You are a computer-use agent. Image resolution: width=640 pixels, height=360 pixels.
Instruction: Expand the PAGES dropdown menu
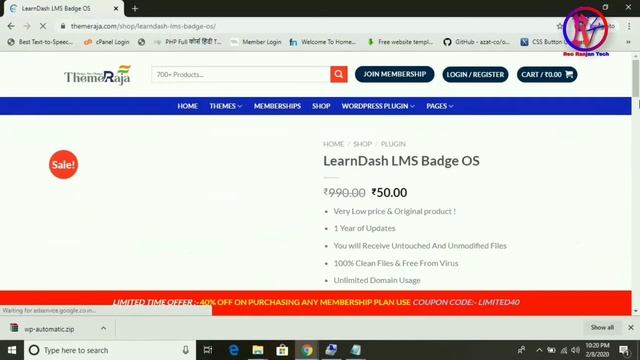[440, 106]
